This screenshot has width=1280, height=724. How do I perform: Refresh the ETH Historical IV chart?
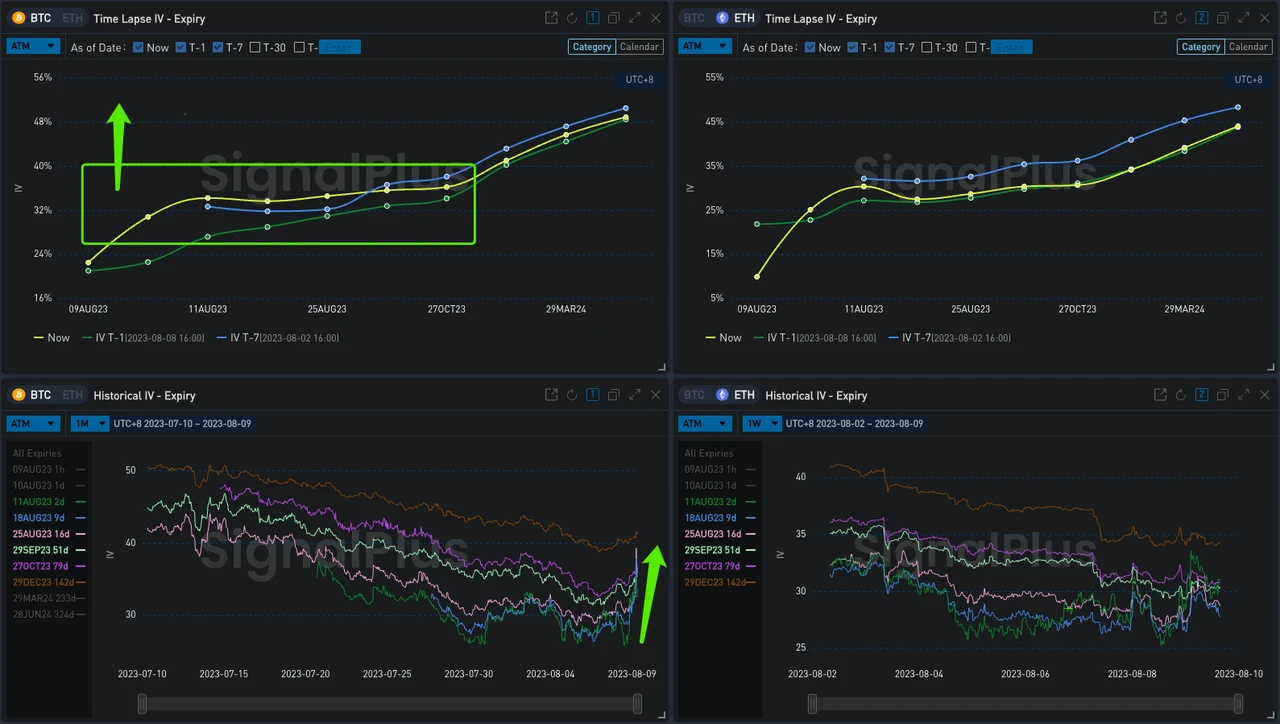click(x=1181, y=395)
